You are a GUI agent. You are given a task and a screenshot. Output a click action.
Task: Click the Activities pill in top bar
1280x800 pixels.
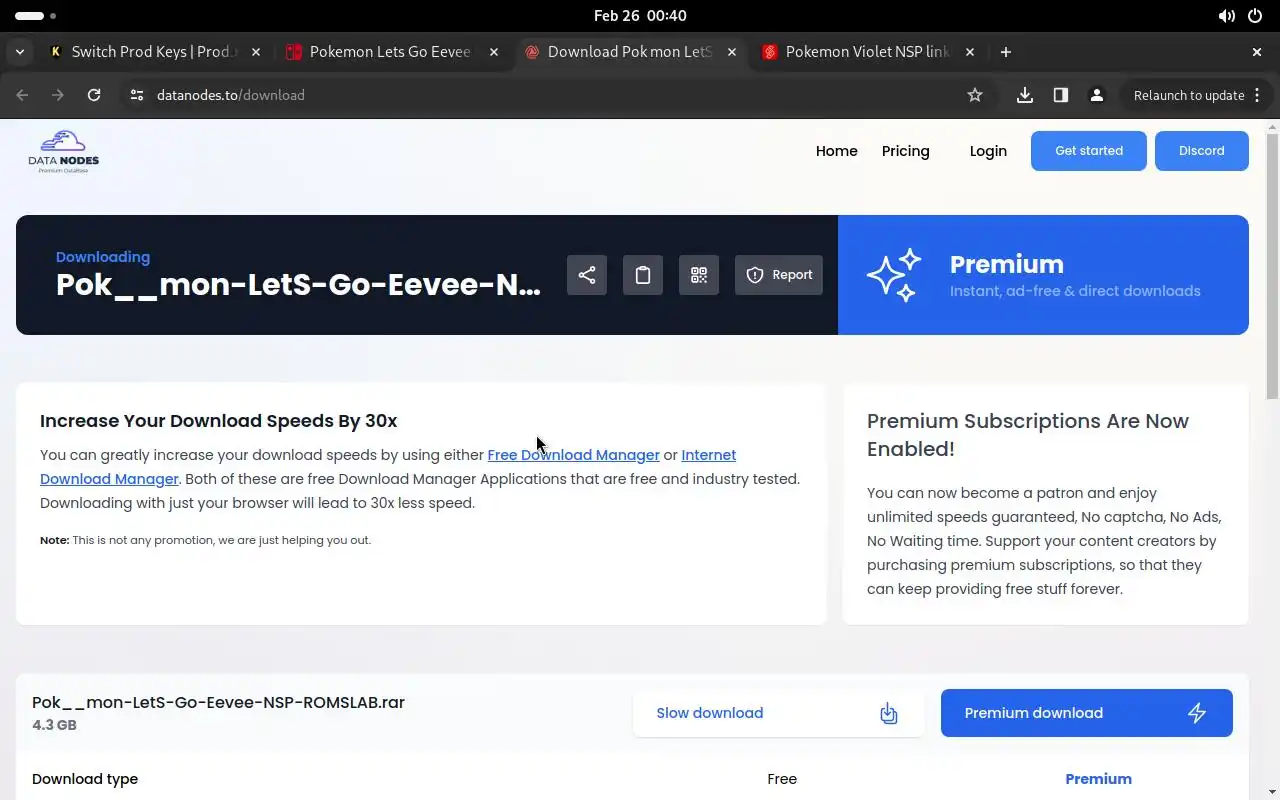[x=36, y=16]
